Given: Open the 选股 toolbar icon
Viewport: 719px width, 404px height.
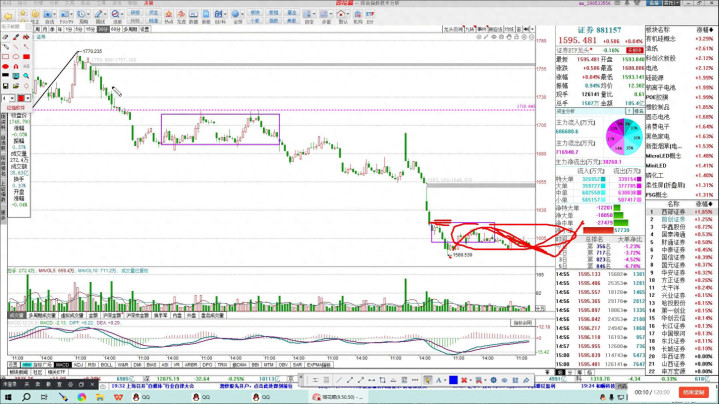Looking at the screenshot, I should [116, 17].
